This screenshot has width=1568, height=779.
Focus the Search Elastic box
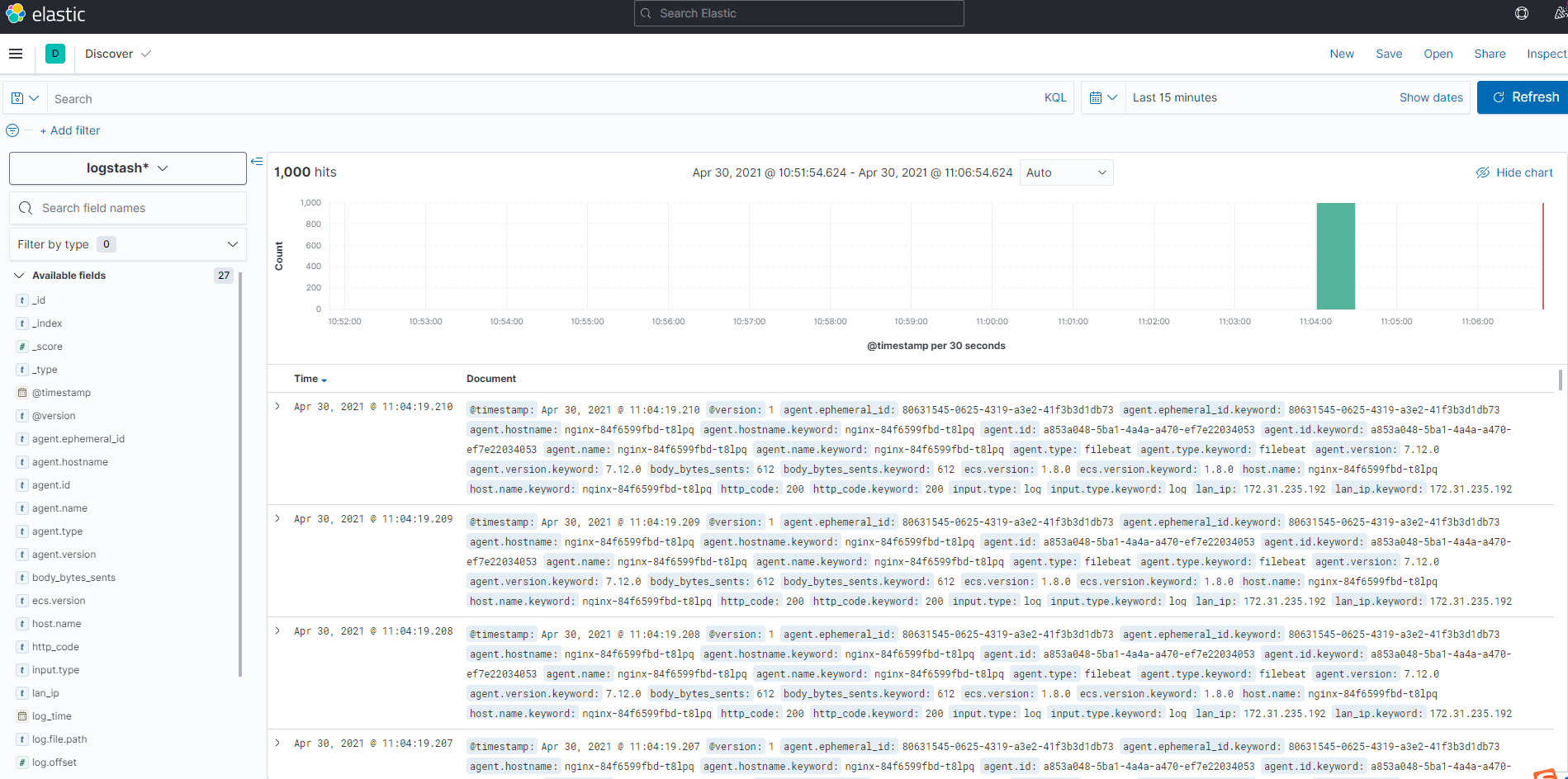[798, 13]
